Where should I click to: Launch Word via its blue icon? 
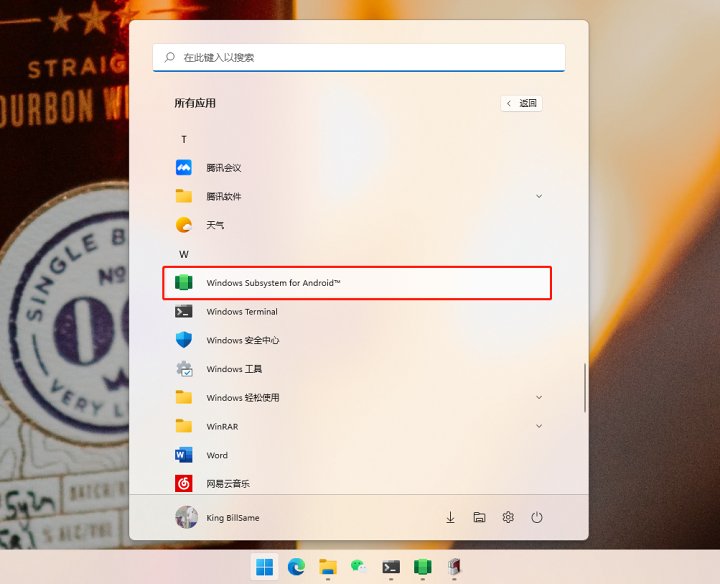click(x=184, y=455)
